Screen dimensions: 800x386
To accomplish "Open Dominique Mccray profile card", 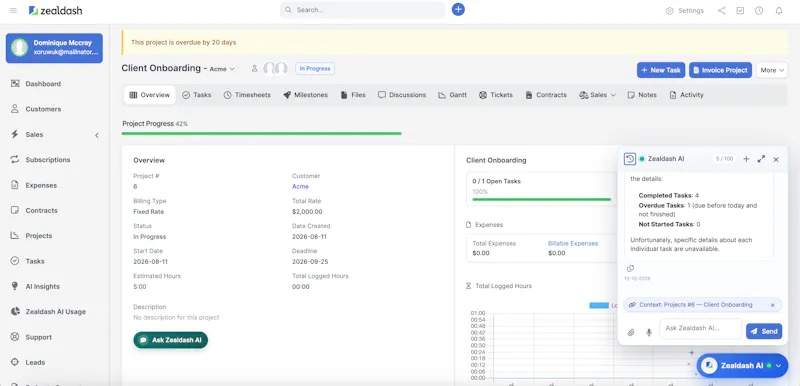I will click(x=54, y=48).
